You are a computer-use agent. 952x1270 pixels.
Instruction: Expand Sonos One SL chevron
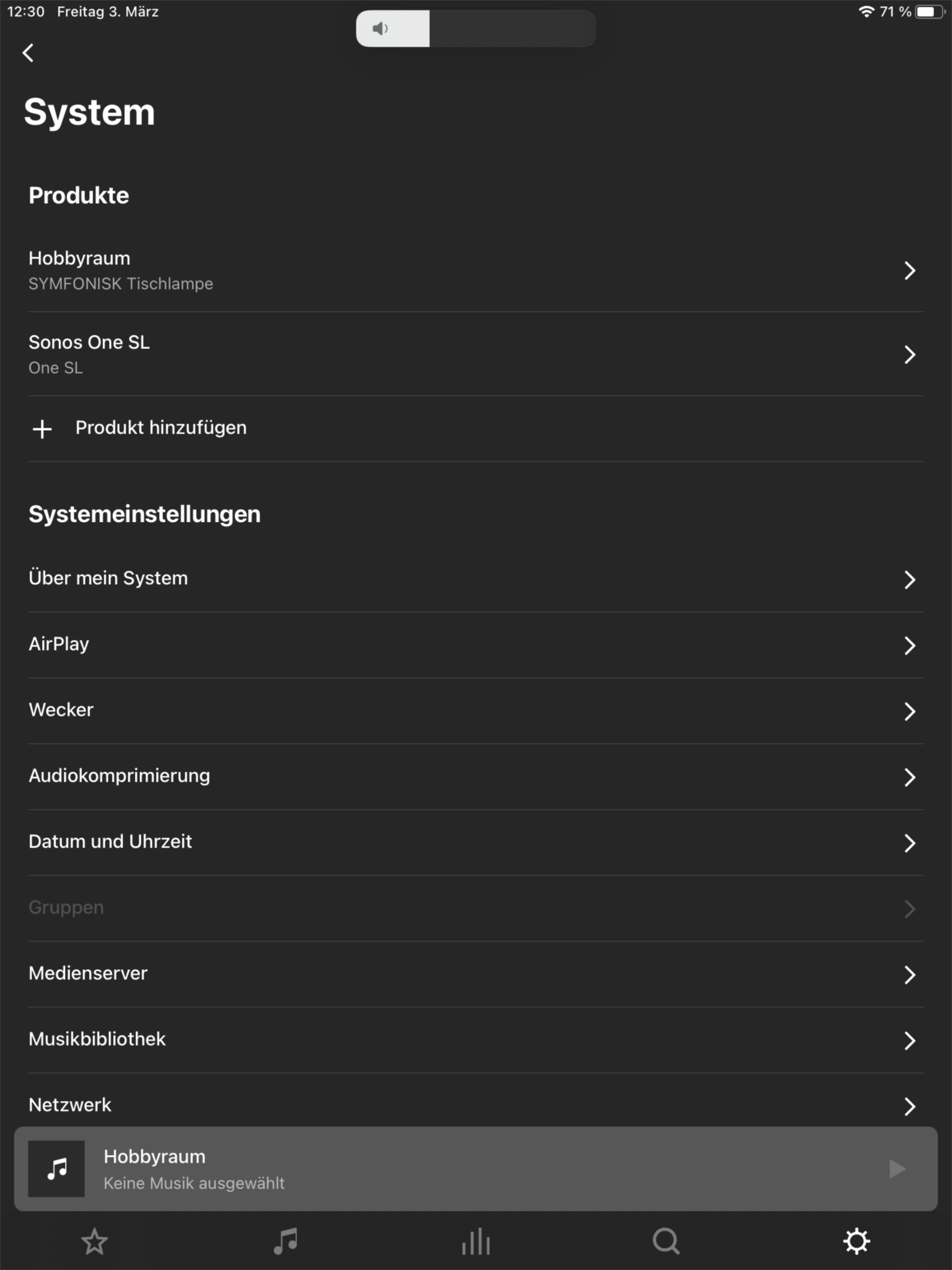pyautogui.click(x=909, y=355)
